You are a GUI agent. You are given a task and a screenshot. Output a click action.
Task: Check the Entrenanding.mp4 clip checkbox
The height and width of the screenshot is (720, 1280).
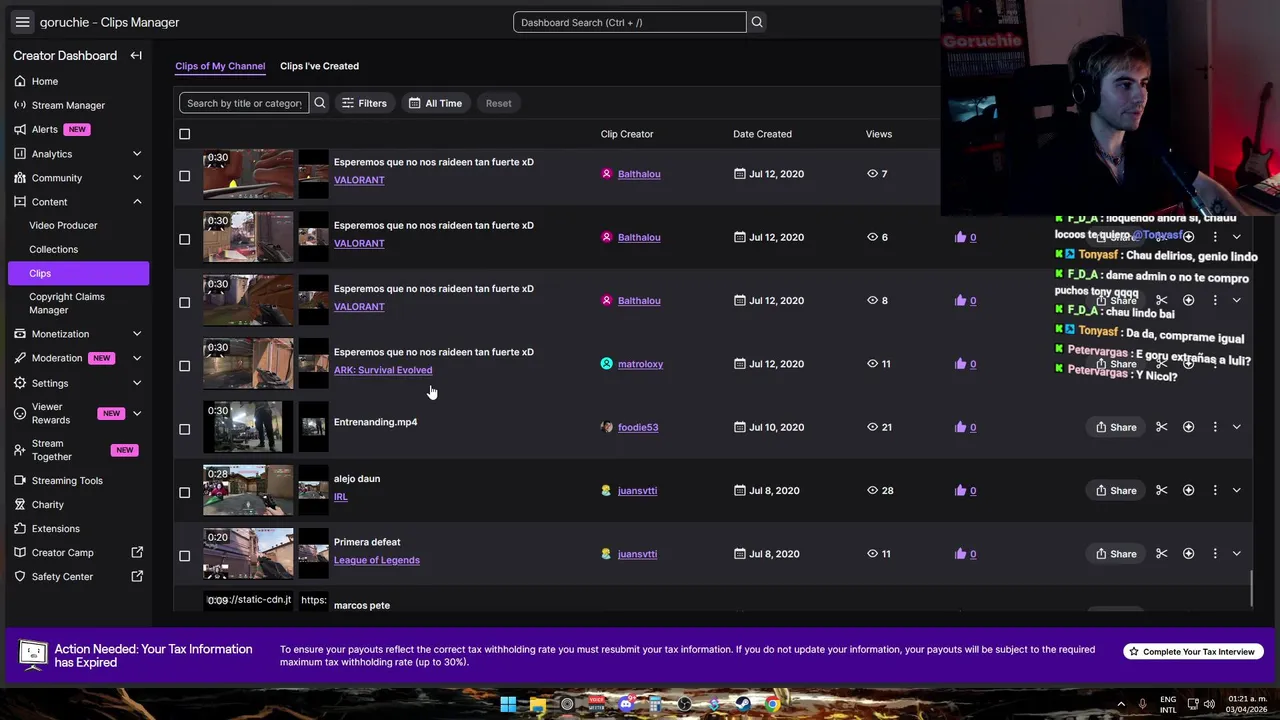click(184, 429)
